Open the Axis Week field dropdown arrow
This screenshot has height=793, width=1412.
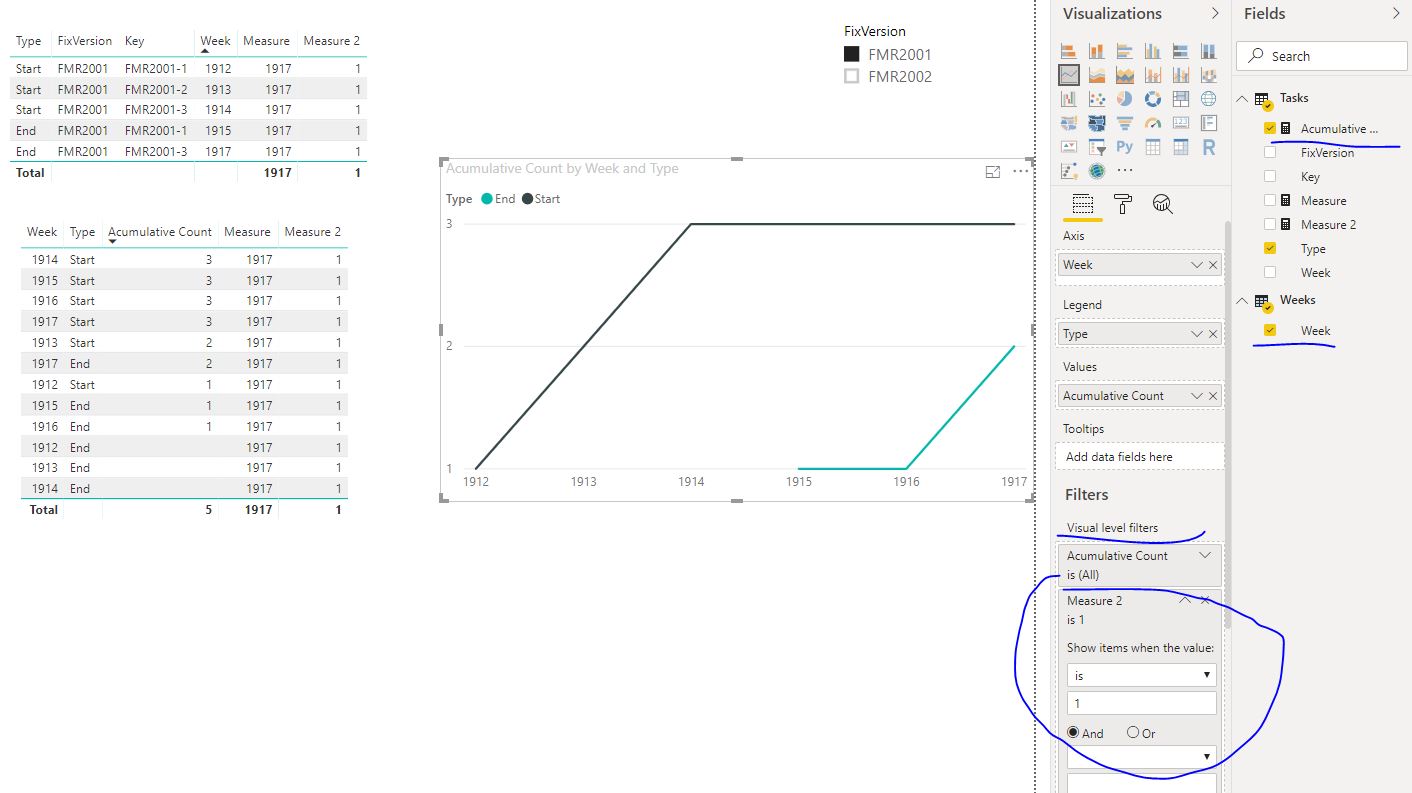click(x=1197, y=265)
